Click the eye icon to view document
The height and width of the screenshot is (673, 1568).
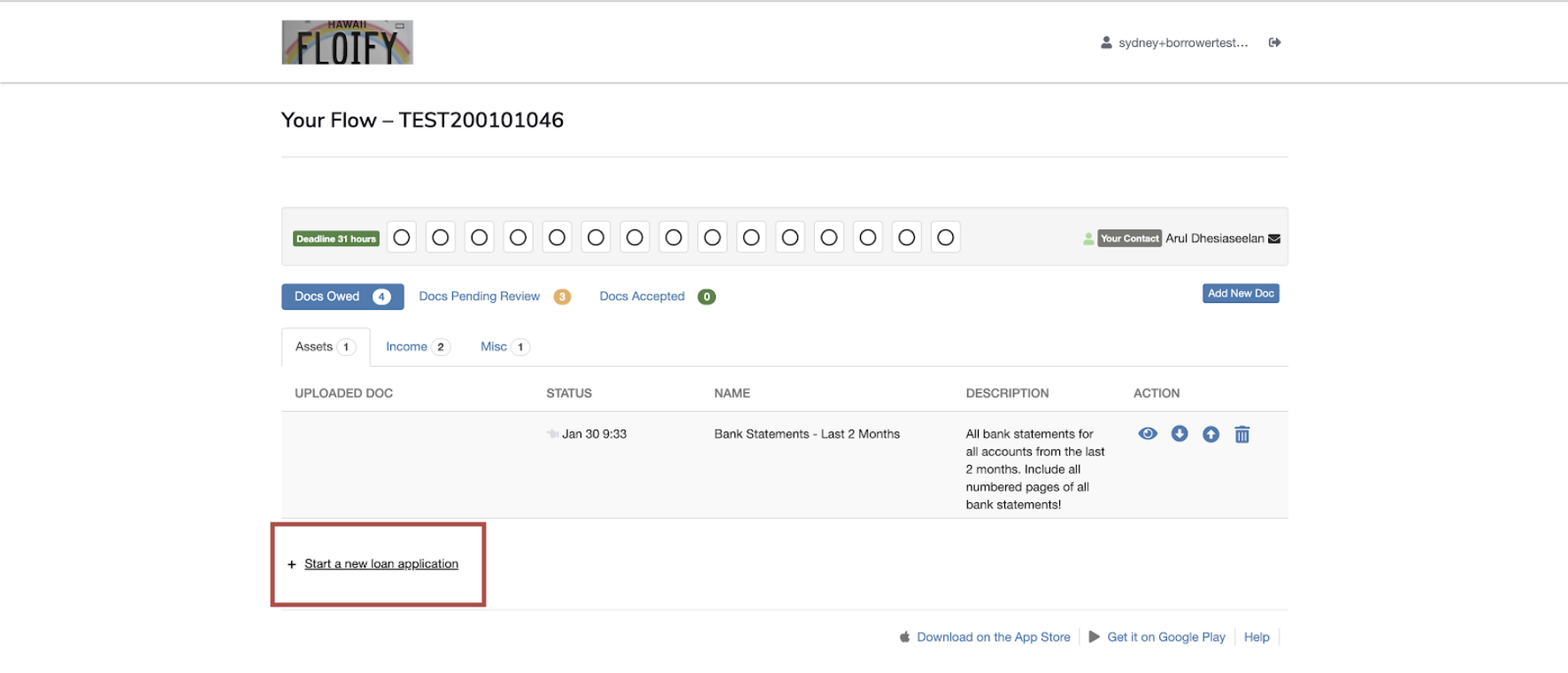click(1148, 434)
